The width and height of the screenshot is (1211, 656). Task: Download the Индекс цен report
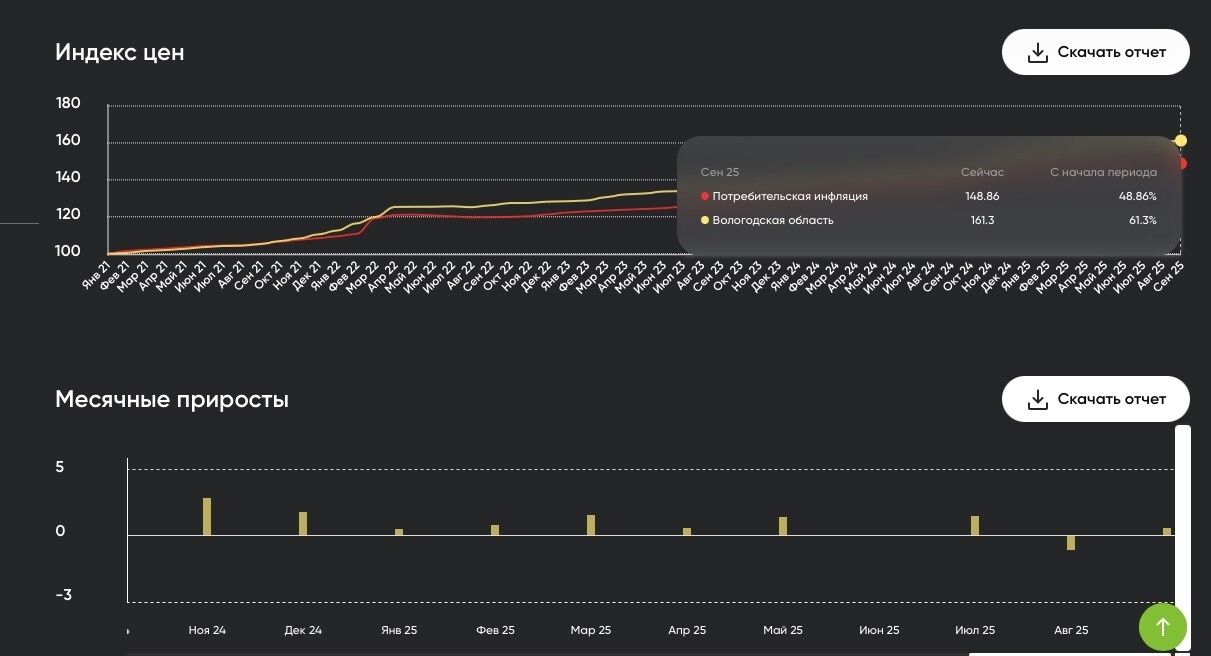pos(1095,52)
